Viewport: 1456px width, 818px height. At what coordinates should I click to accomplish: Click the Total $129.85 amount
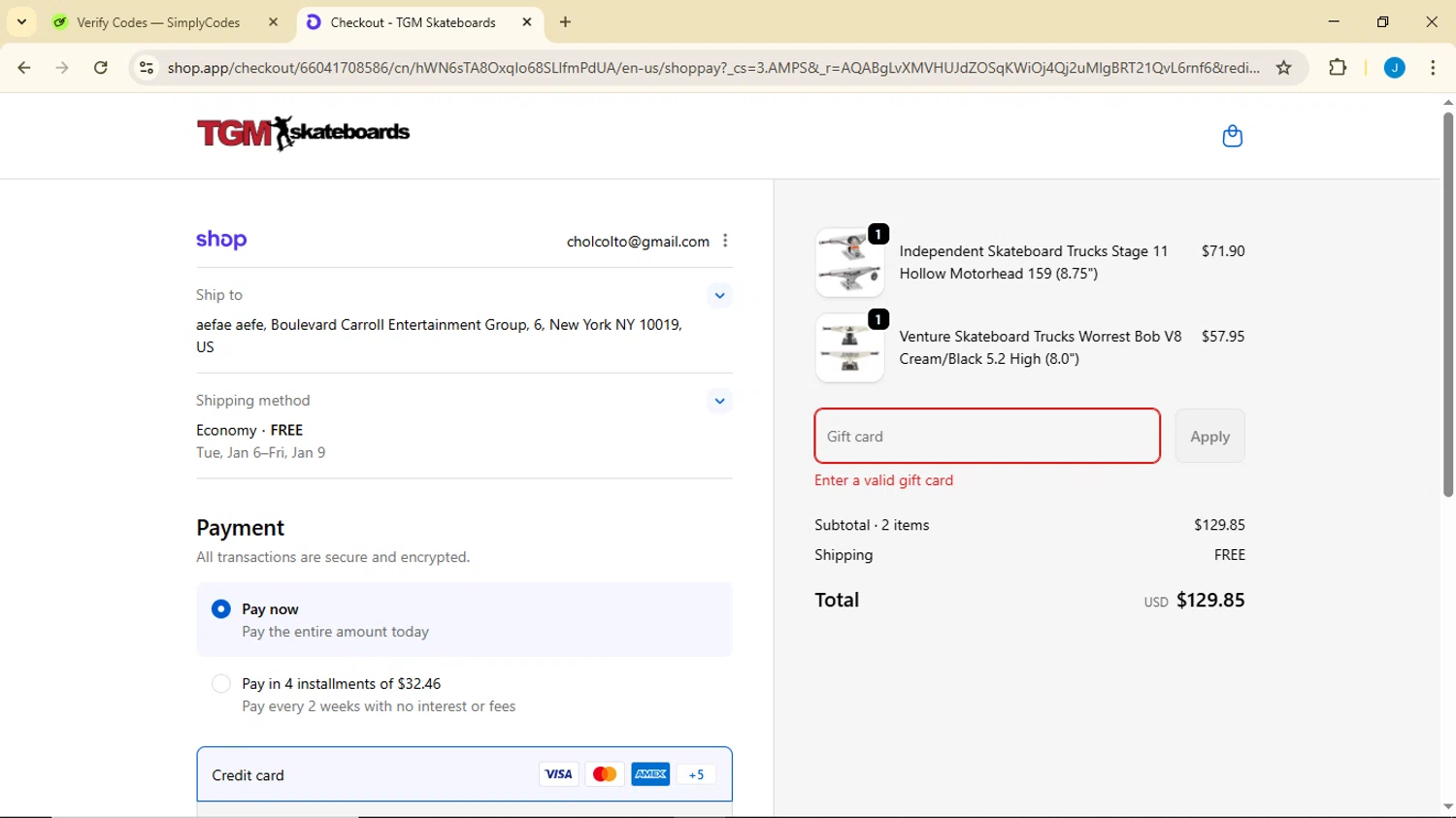[1210, 601]
